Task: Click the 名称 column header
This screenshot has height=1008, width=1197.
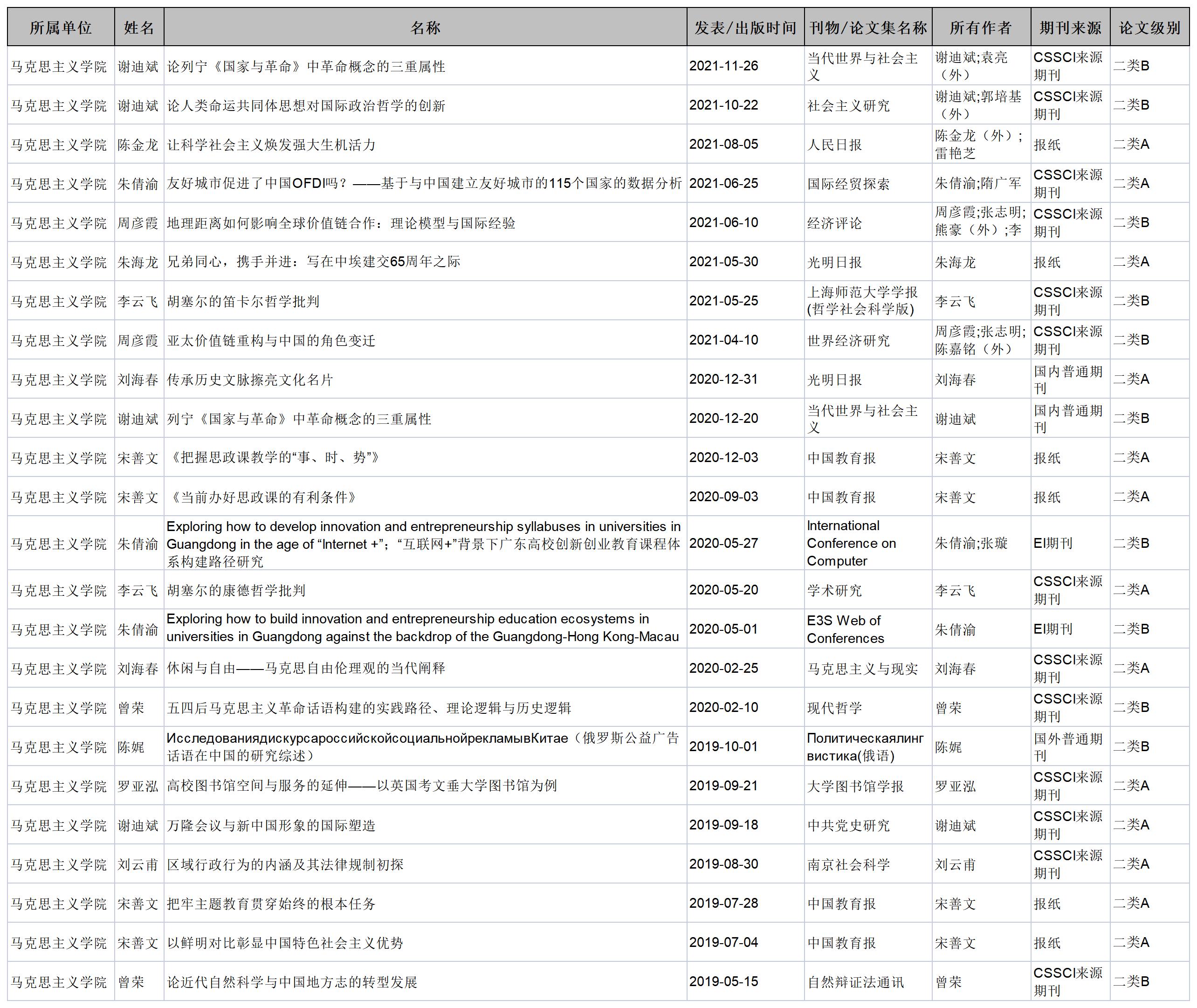Action: pos(425,28)
